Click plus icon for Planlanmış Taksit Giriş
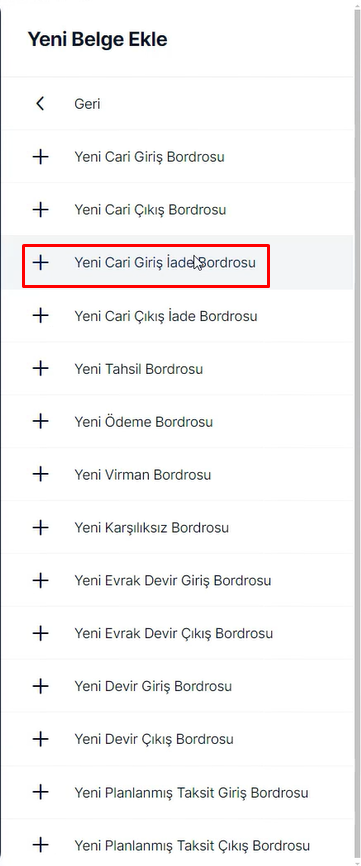361x866 pixels. 40,793
